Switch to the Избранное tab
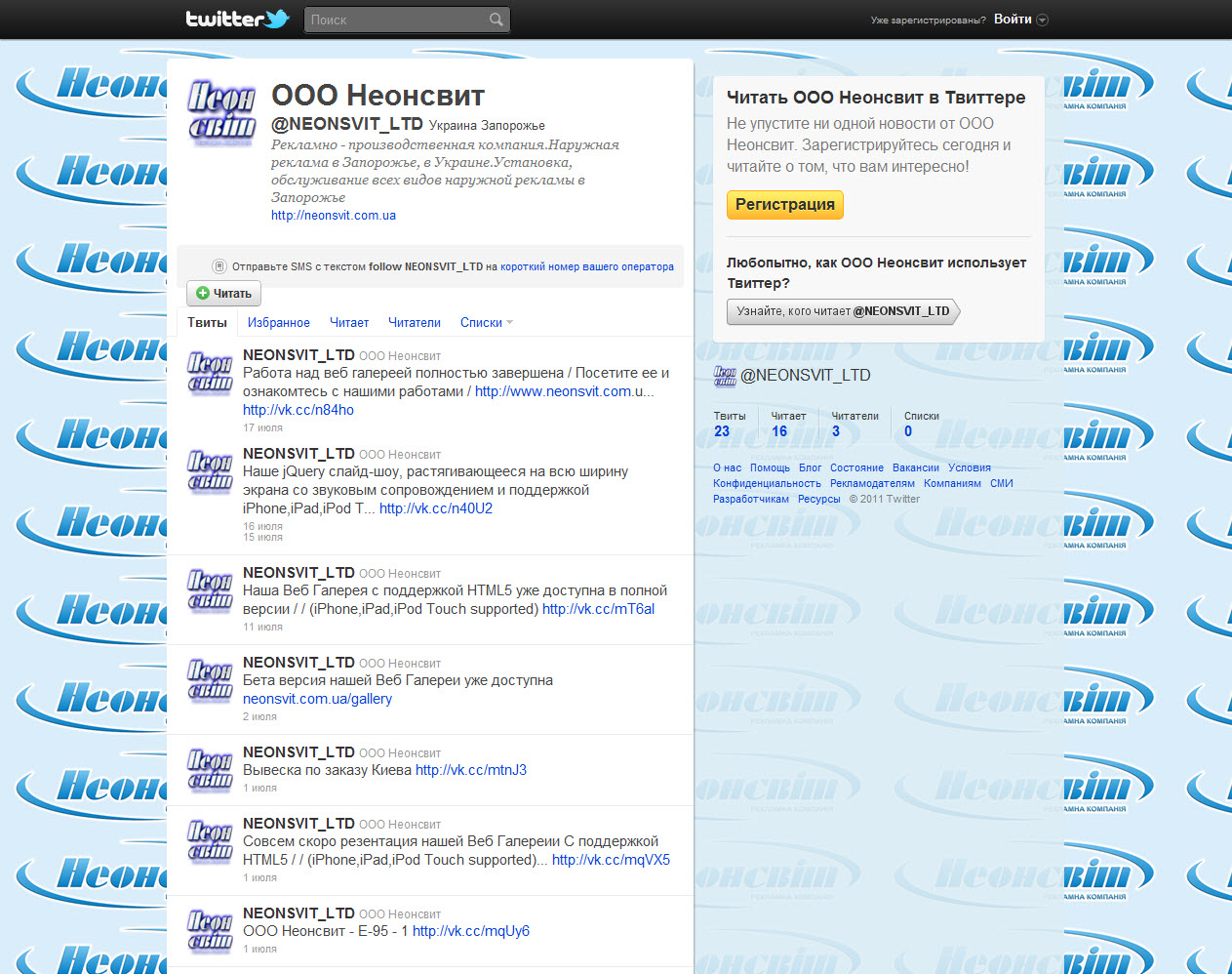Viewport: 1232px width, 974px height. pyautogui.click(x=279, y=323)
